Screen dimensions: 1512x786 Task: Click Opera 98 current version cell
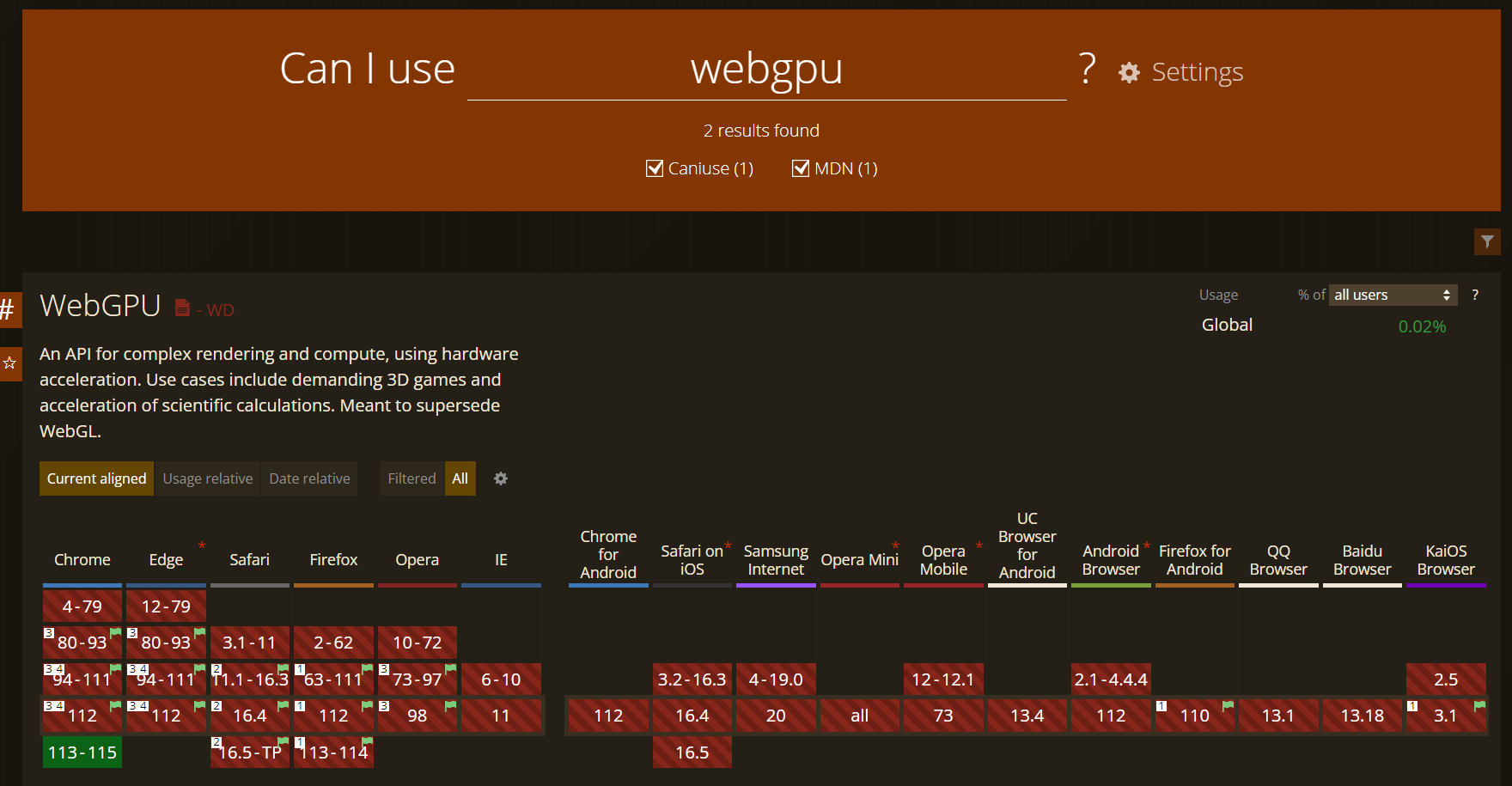418,716
